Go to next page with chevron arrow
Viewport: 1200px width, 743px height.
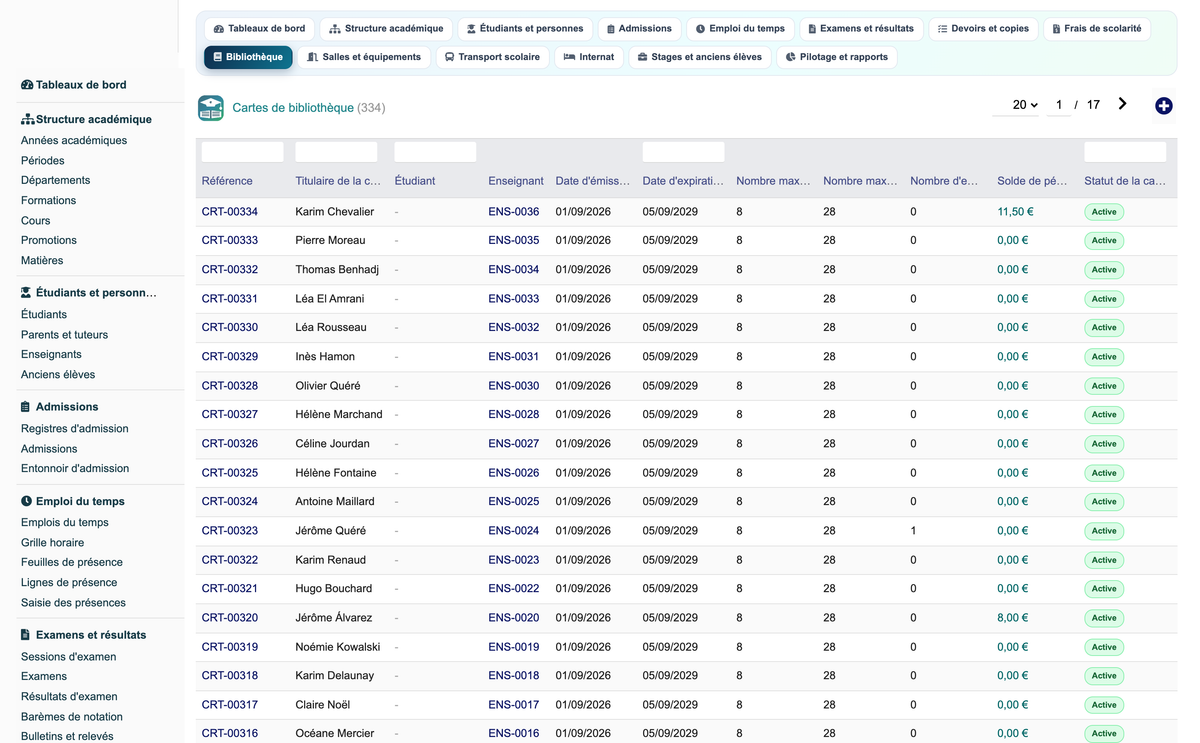1123,104
